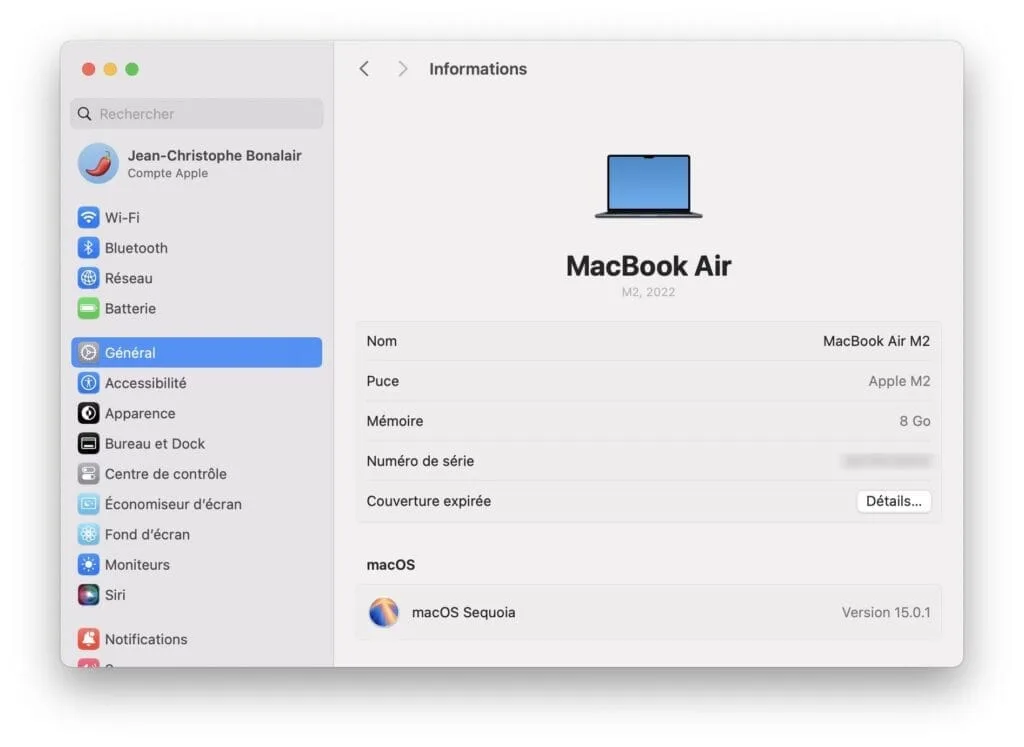Click the Détails… coverage button
Image resolution: width=1024 pixels, height=747 pixels.
[x=893, y=501]
